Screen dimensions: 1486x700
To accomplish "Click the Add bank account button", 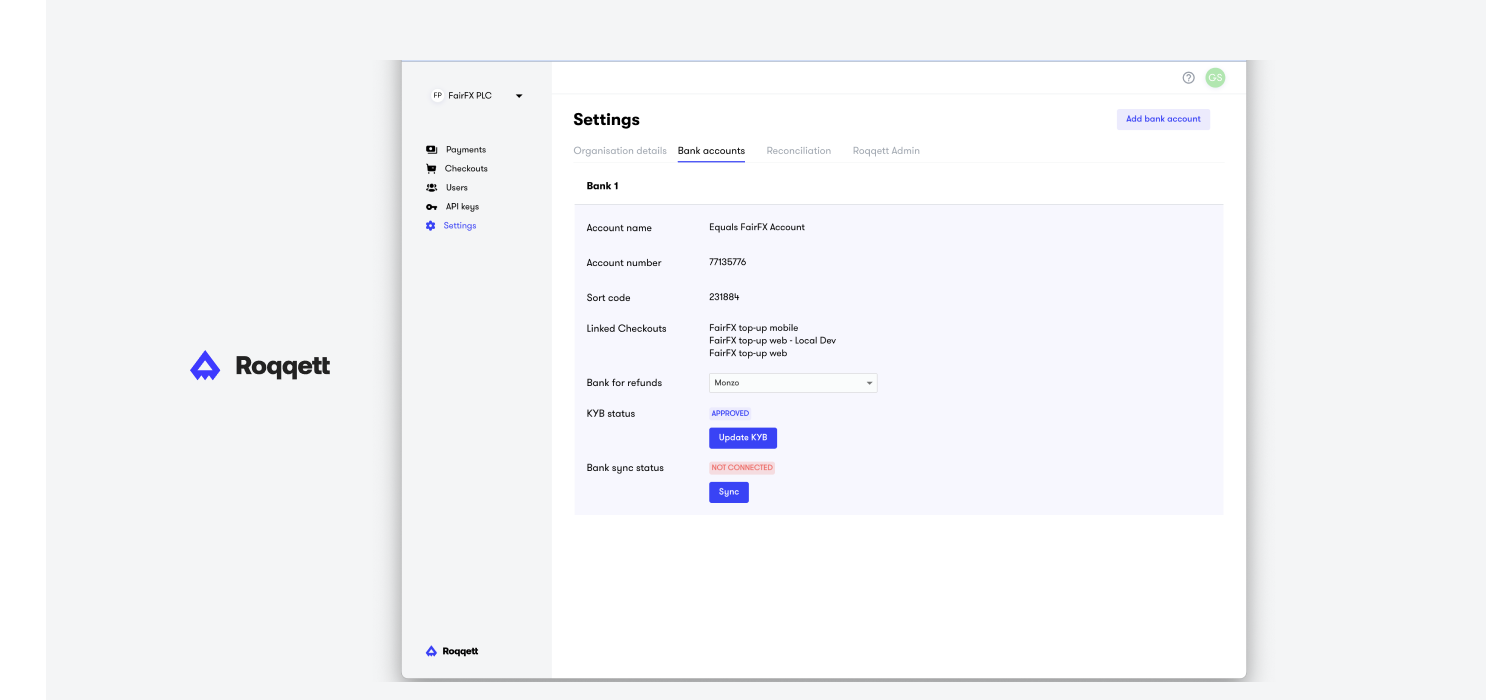I will [x=1163, y=119].
